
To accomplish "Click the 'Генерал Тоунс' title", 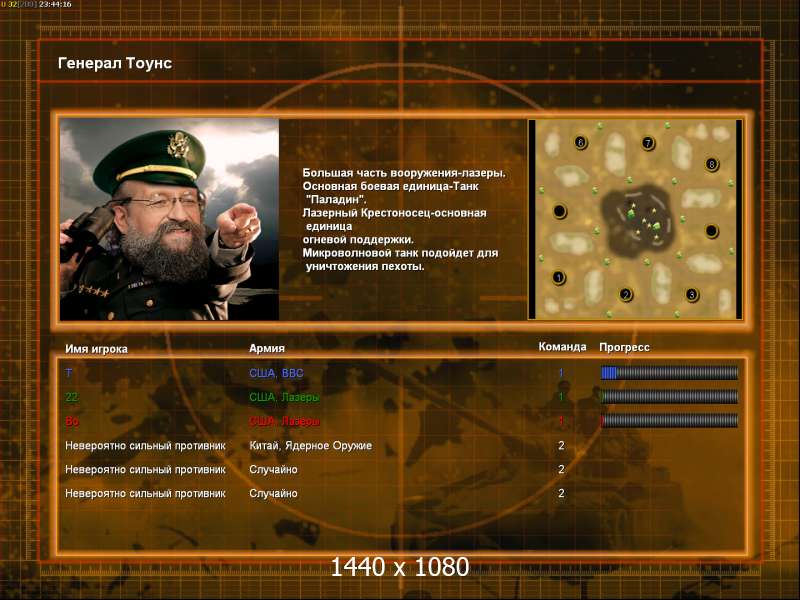I will 115,63.
